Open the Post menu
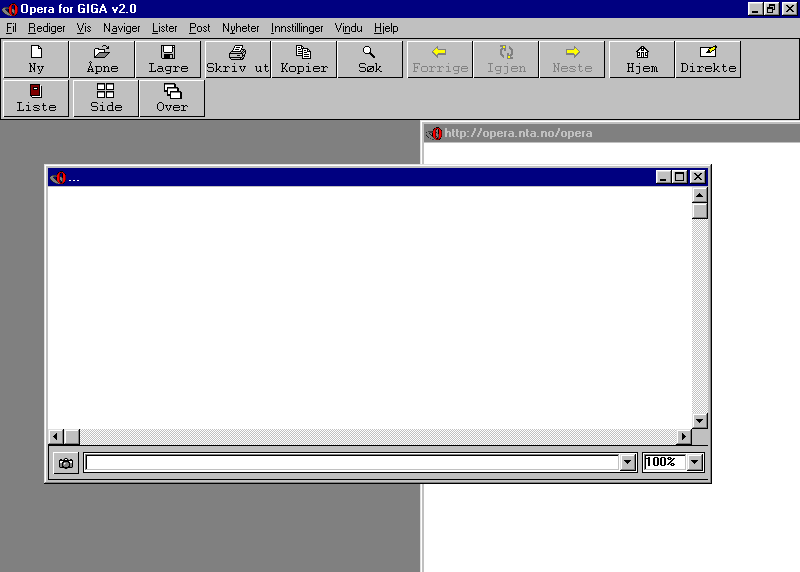The image size is (800, 572). click(199, 28)
